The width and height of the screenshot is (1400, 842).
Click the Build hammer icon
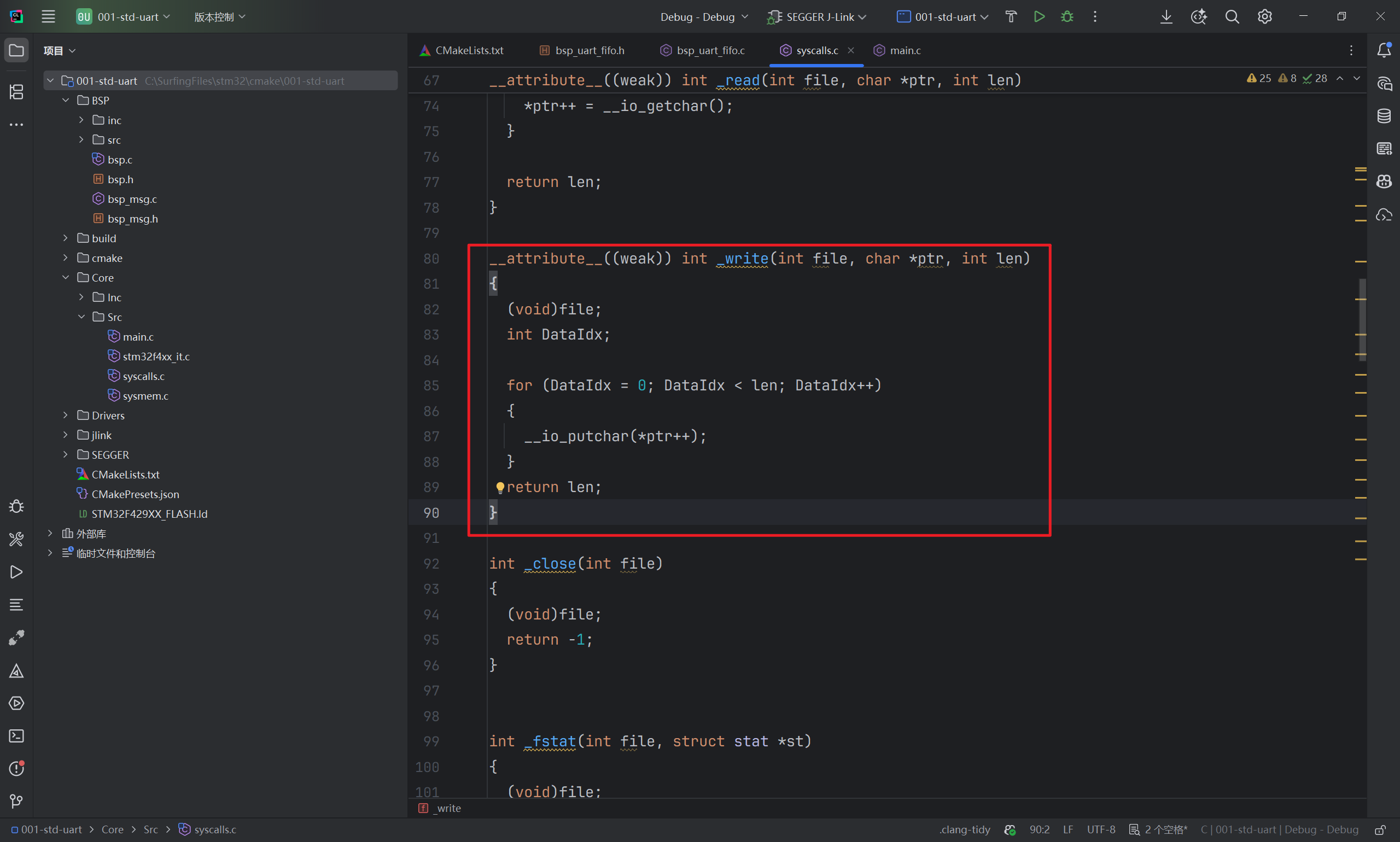(1011, 16)
